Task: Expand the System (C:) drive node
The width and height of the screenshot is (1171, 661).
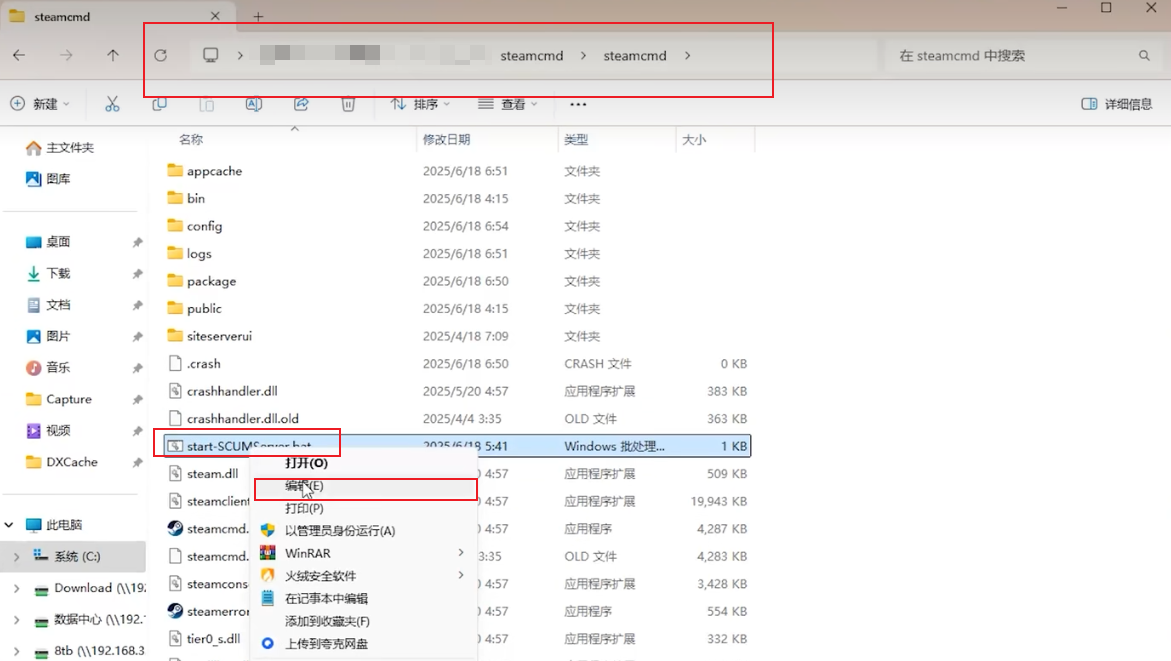Action: click(x=16, y=556)
